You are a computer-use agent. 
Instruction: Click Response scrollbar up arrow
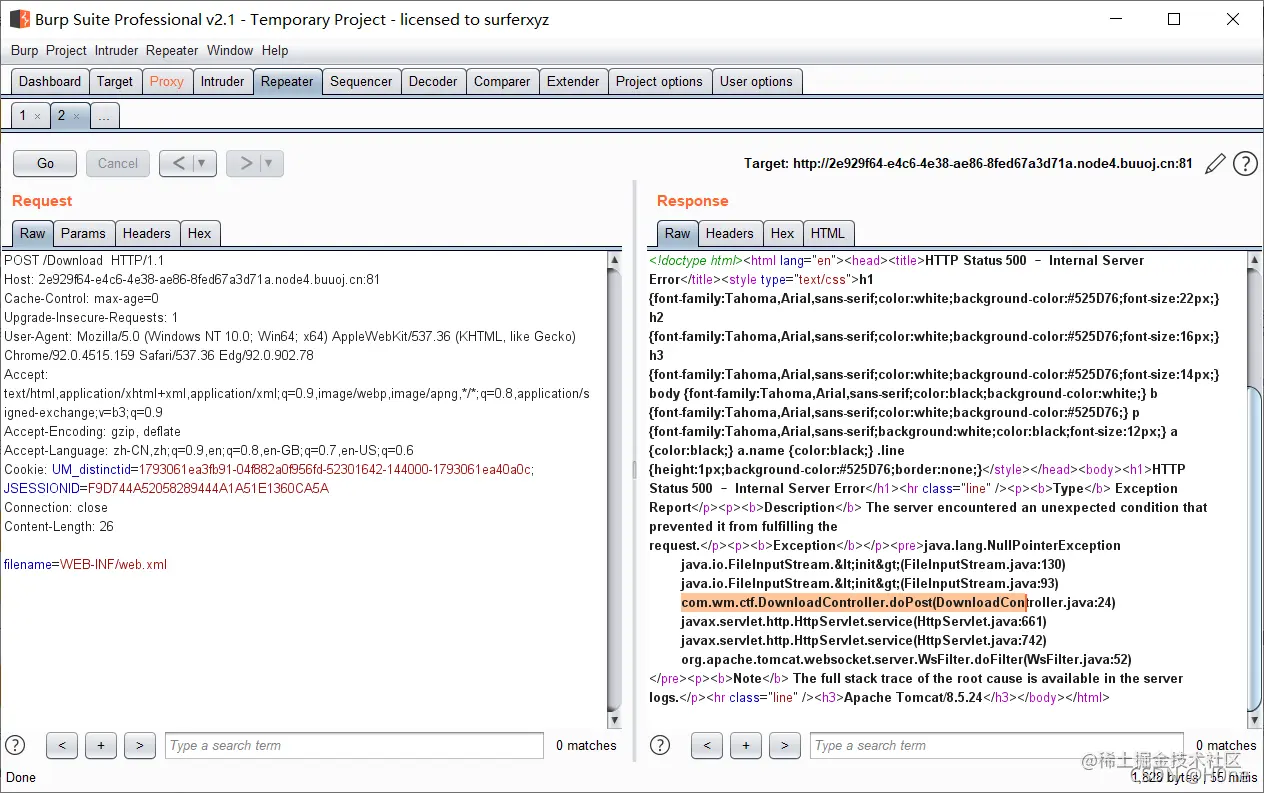click(x=1254, y=260)
